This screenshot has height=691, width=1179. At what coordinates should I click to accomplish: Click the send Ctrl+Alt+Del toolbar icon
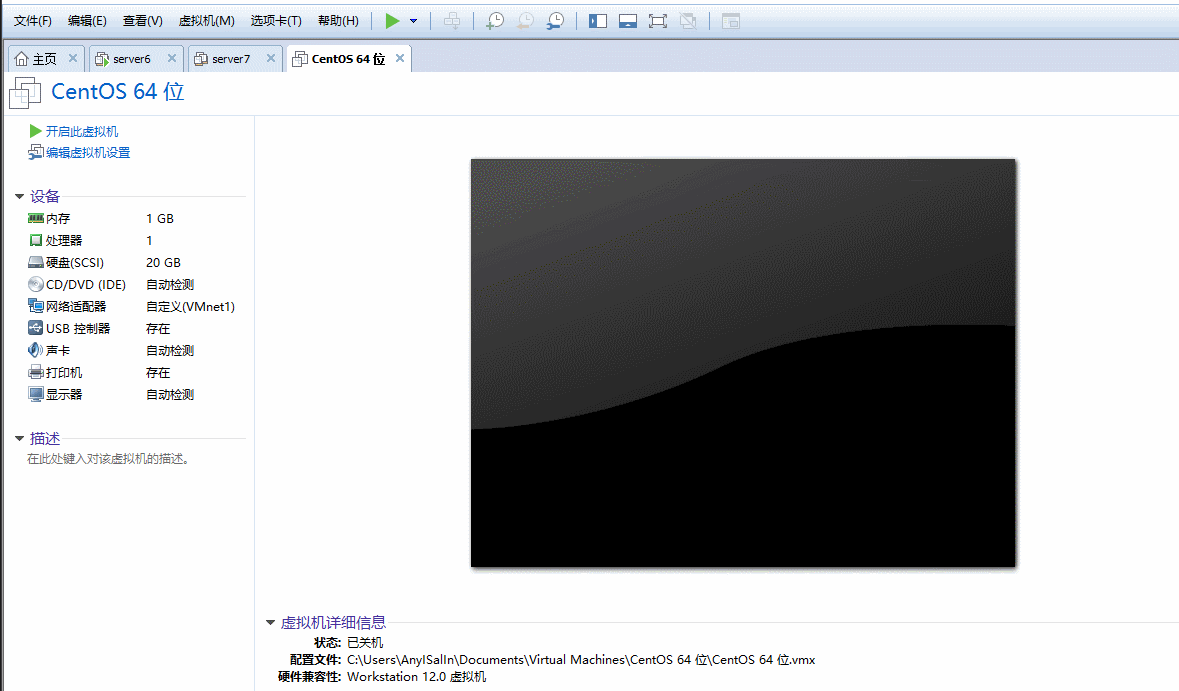[x=452, y=21]
